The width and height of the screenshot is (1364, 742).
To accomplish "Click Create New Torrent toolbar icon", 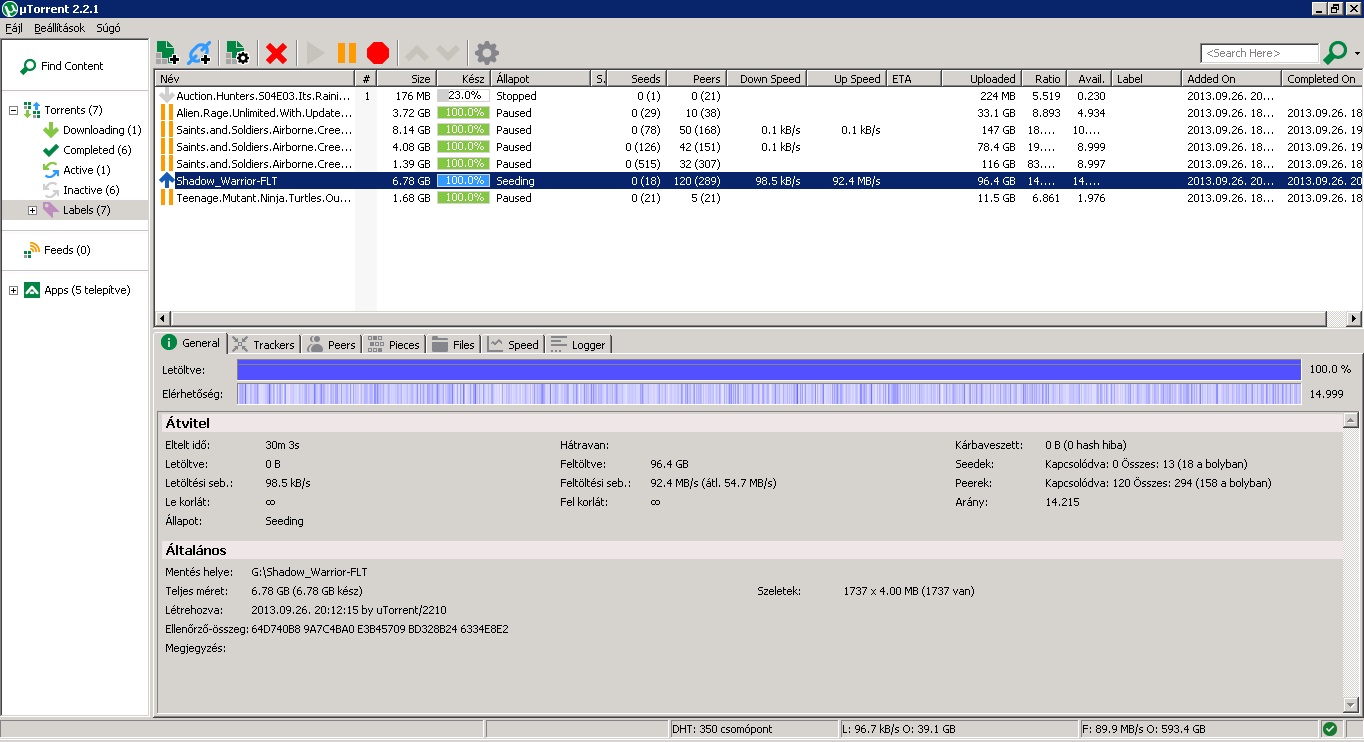I will click(237, 53).
